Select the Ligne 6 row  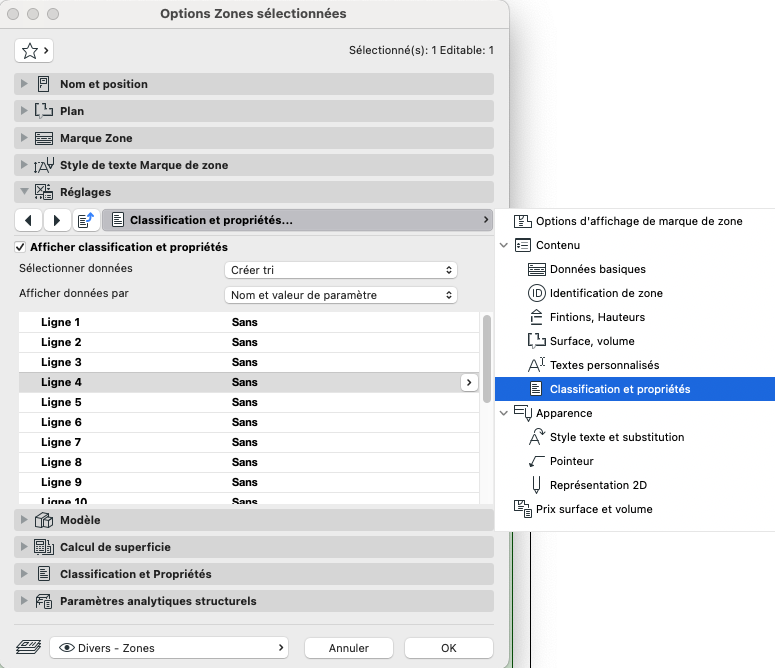click(249, 422)
